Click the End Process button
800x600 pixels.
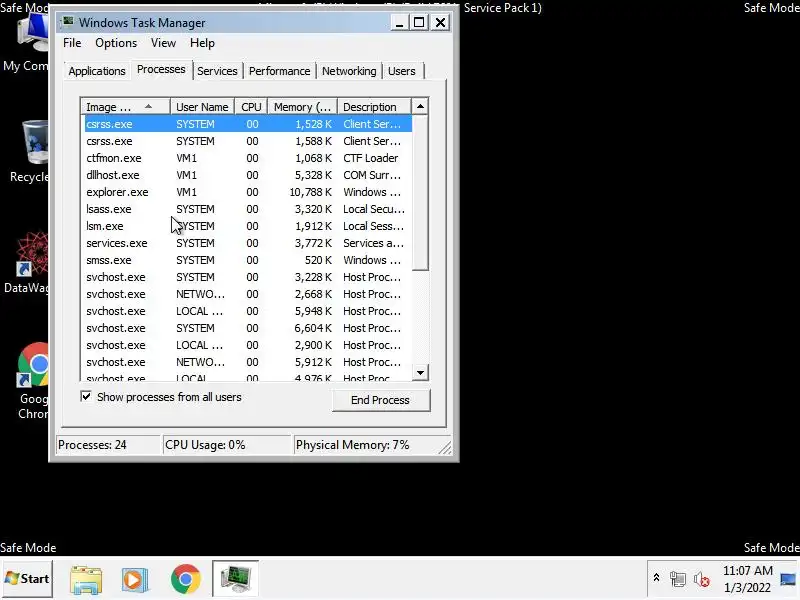[x=381, y=400]
